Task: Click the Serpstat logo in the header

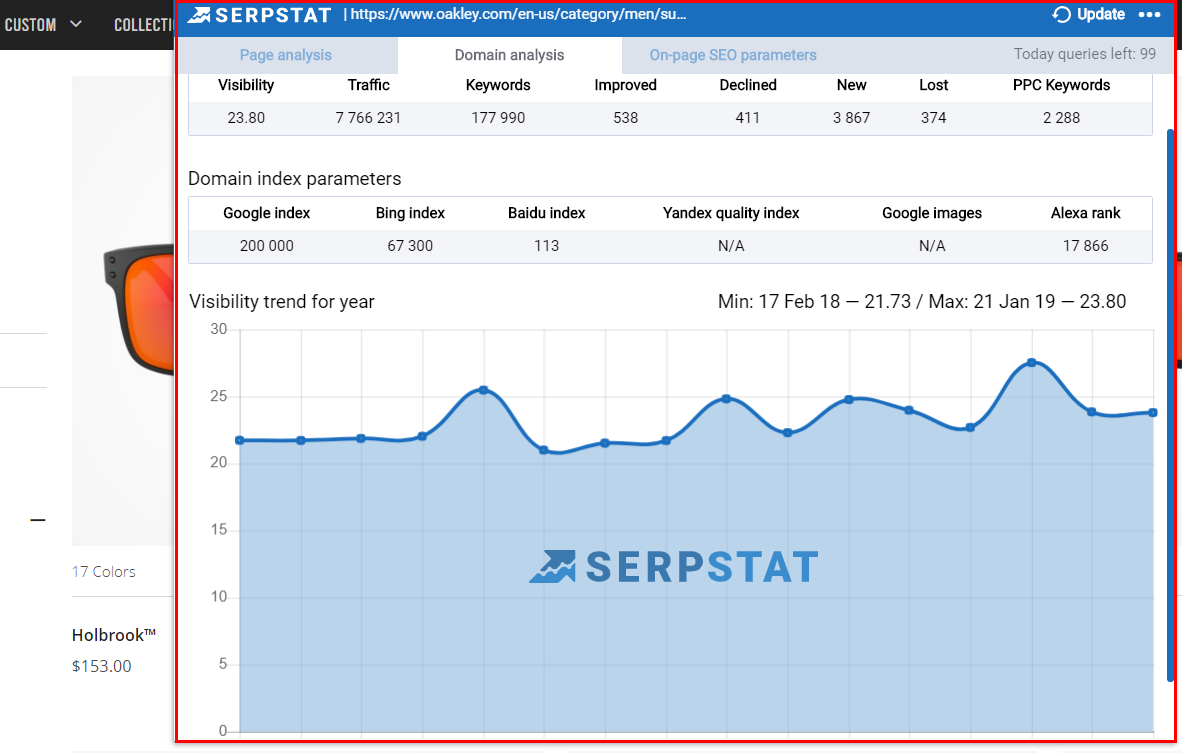Action: click(257, 15)
